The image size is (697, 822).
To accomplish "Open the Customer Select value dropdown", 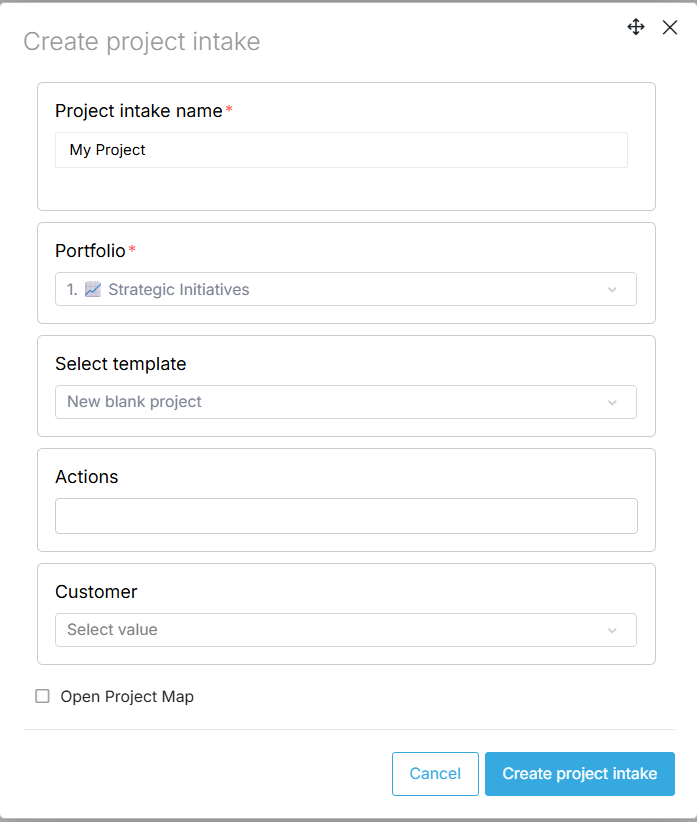I will [345, 630].
